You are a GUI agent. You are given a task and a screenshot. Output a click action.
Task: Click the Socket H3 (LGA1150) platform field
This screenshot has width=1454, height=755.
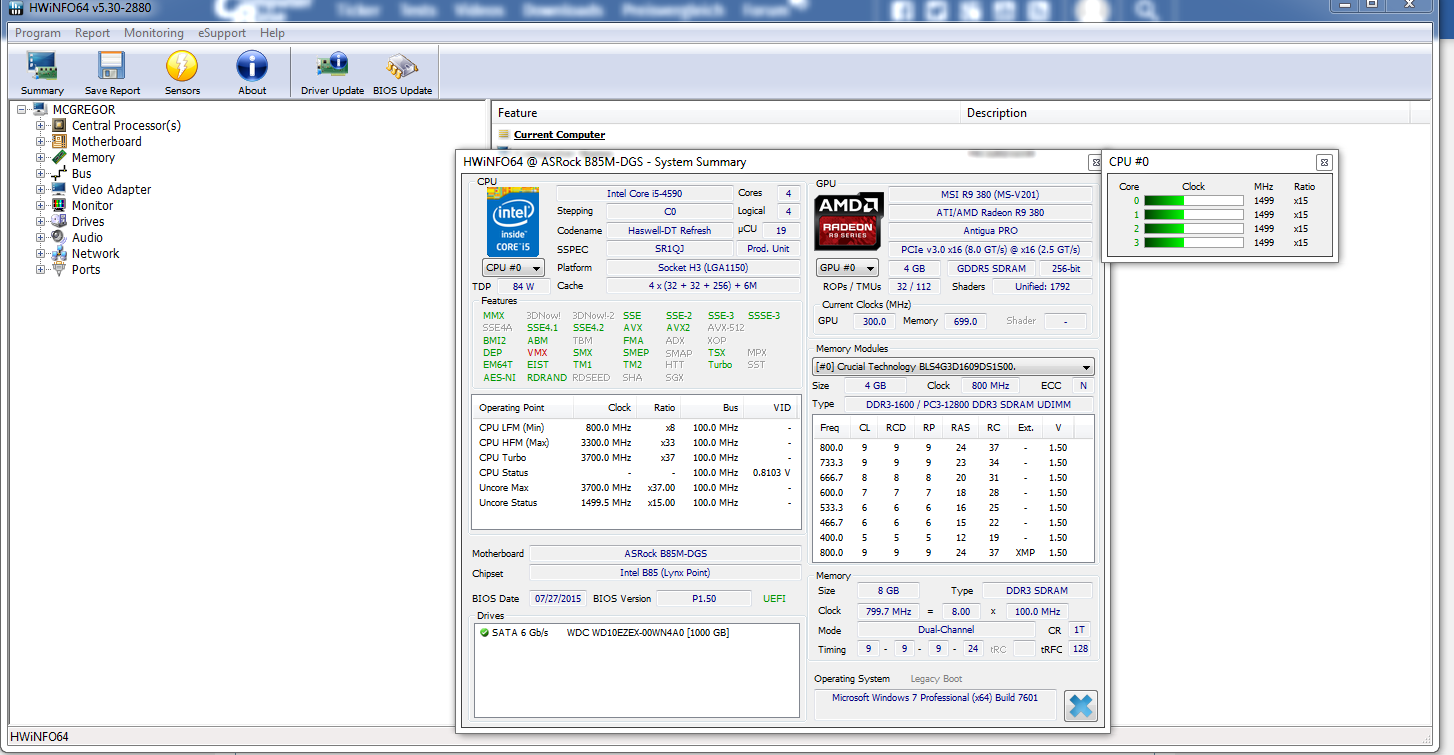703,268
